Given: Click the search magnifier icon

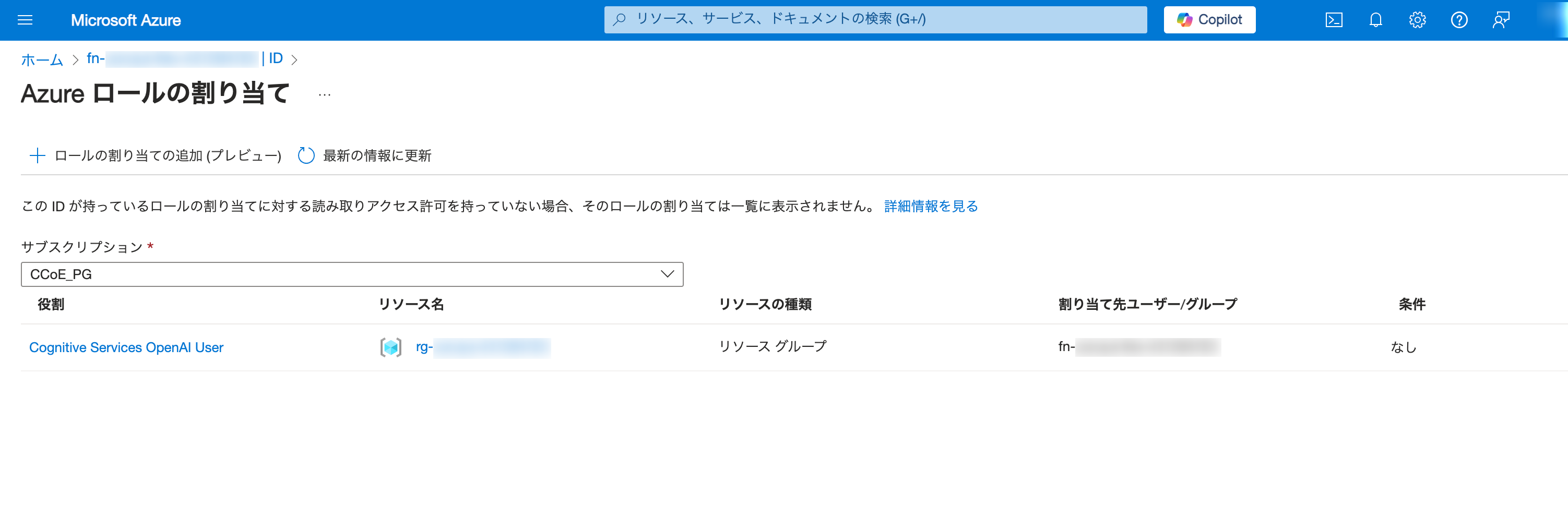Looking at the screenshot, I should pyautogui.click(x=619, y=19).
